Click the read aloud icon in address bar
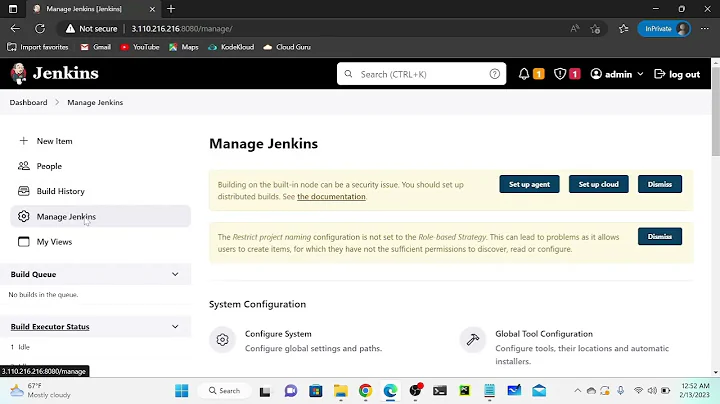 click(574, 28)
